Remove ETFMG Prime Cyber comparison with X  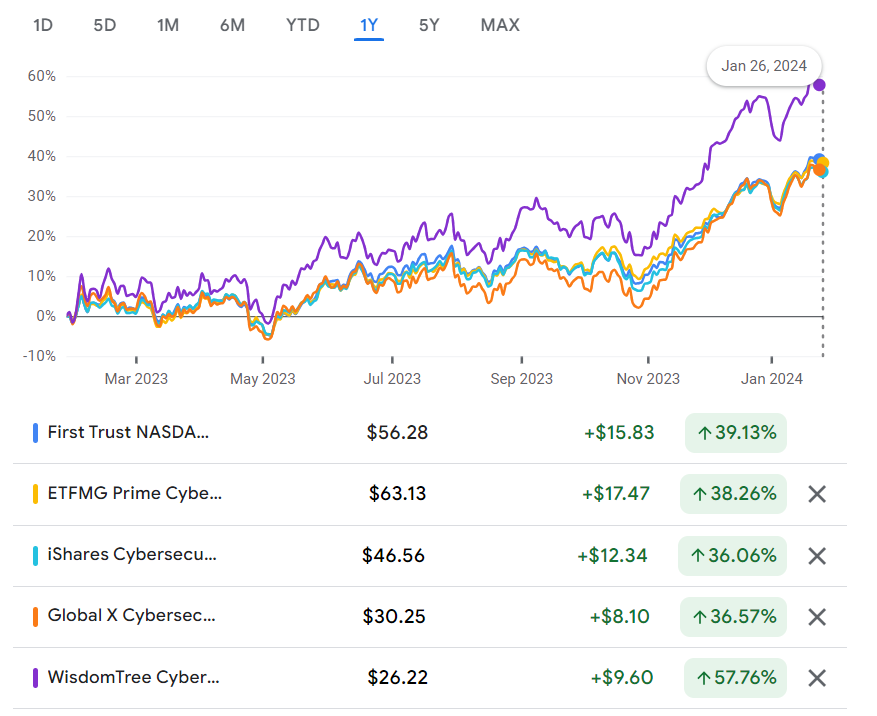817,494
